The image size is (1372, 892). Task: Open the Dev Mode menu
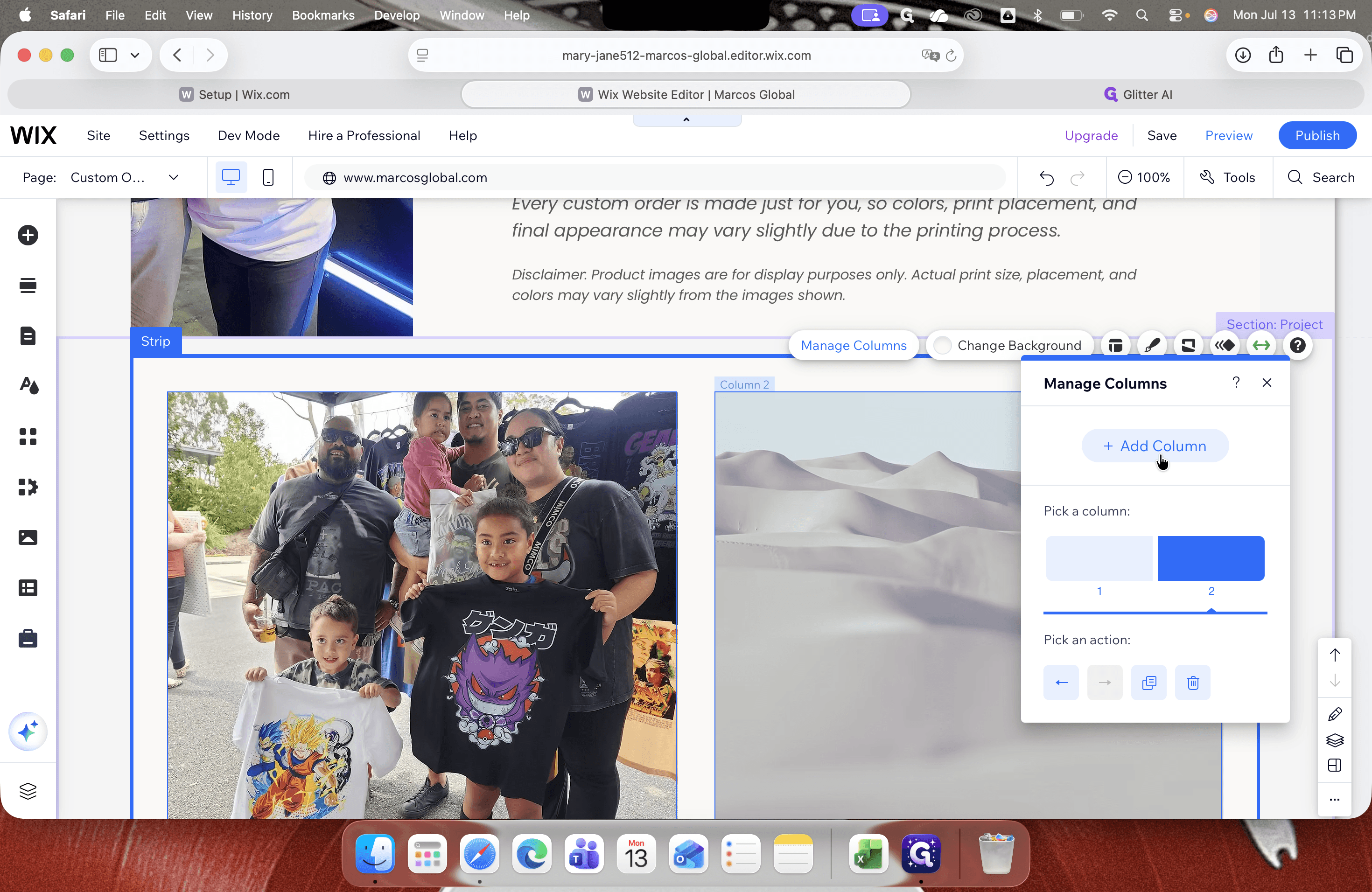tap(248, 135)
